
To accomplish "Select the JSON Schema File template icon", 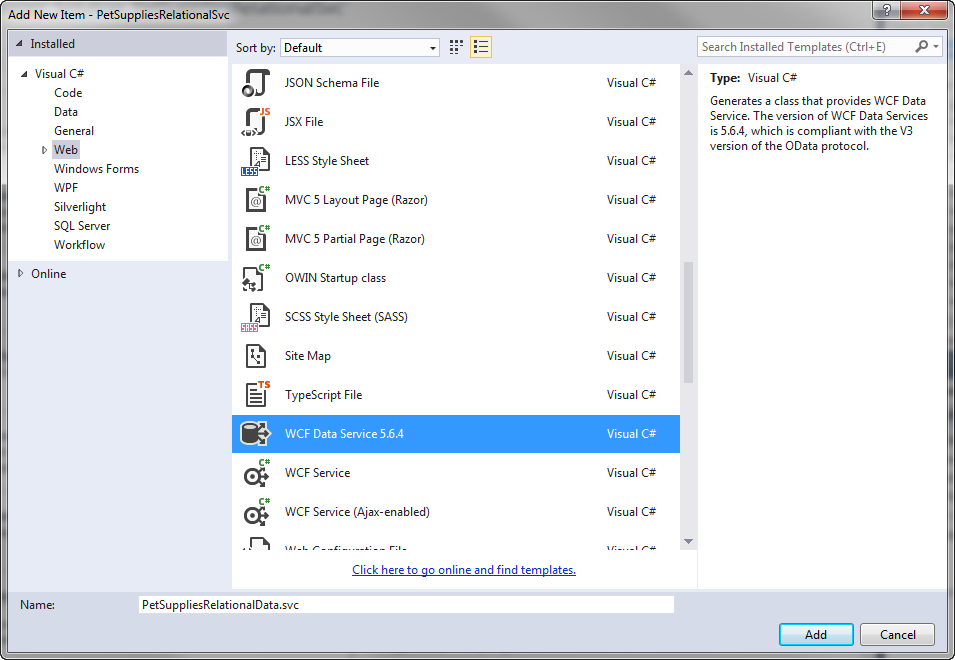I will [x=257, y=83].
